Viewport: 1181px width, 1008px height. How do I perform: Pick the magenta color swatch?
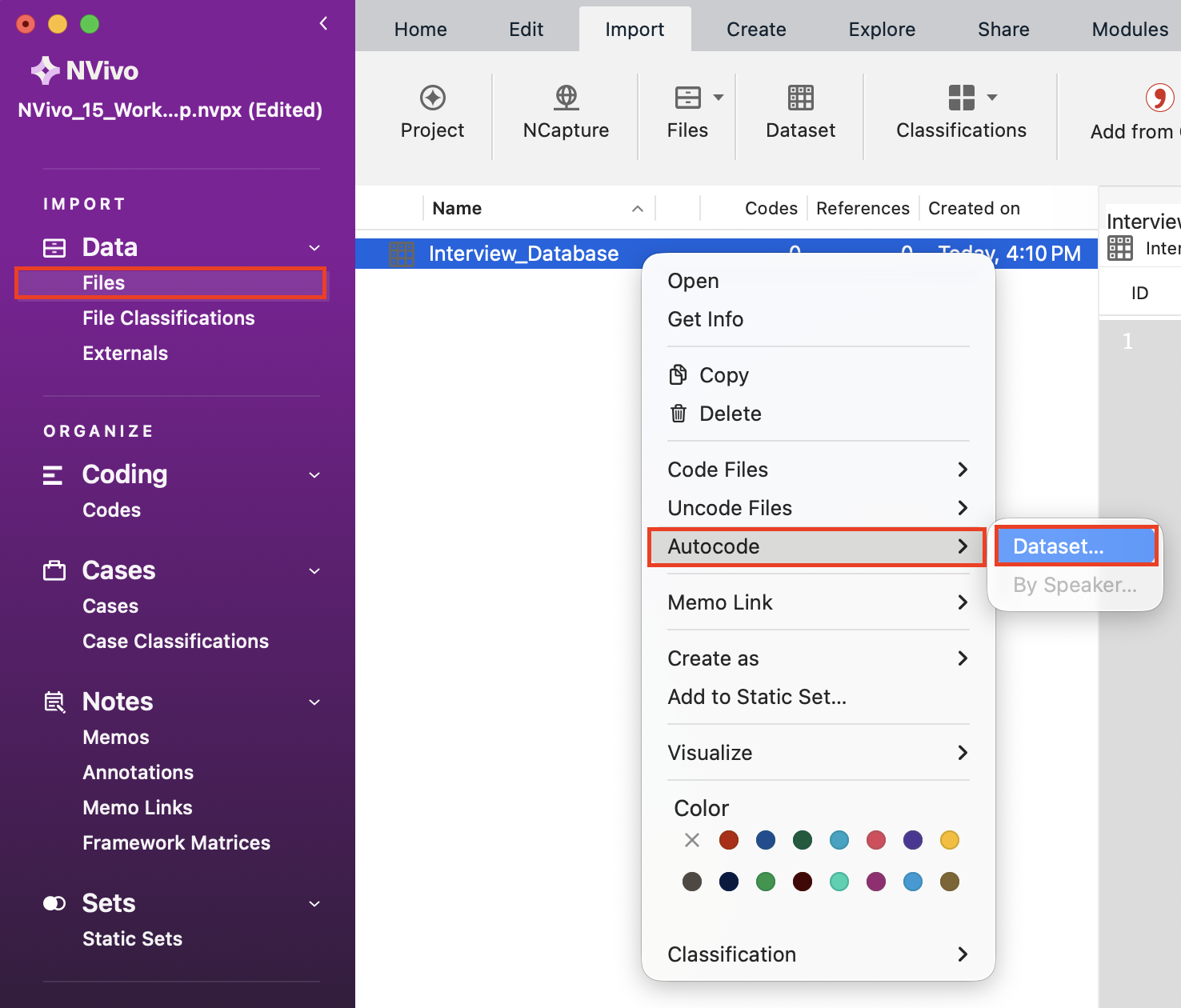point(876,882)
